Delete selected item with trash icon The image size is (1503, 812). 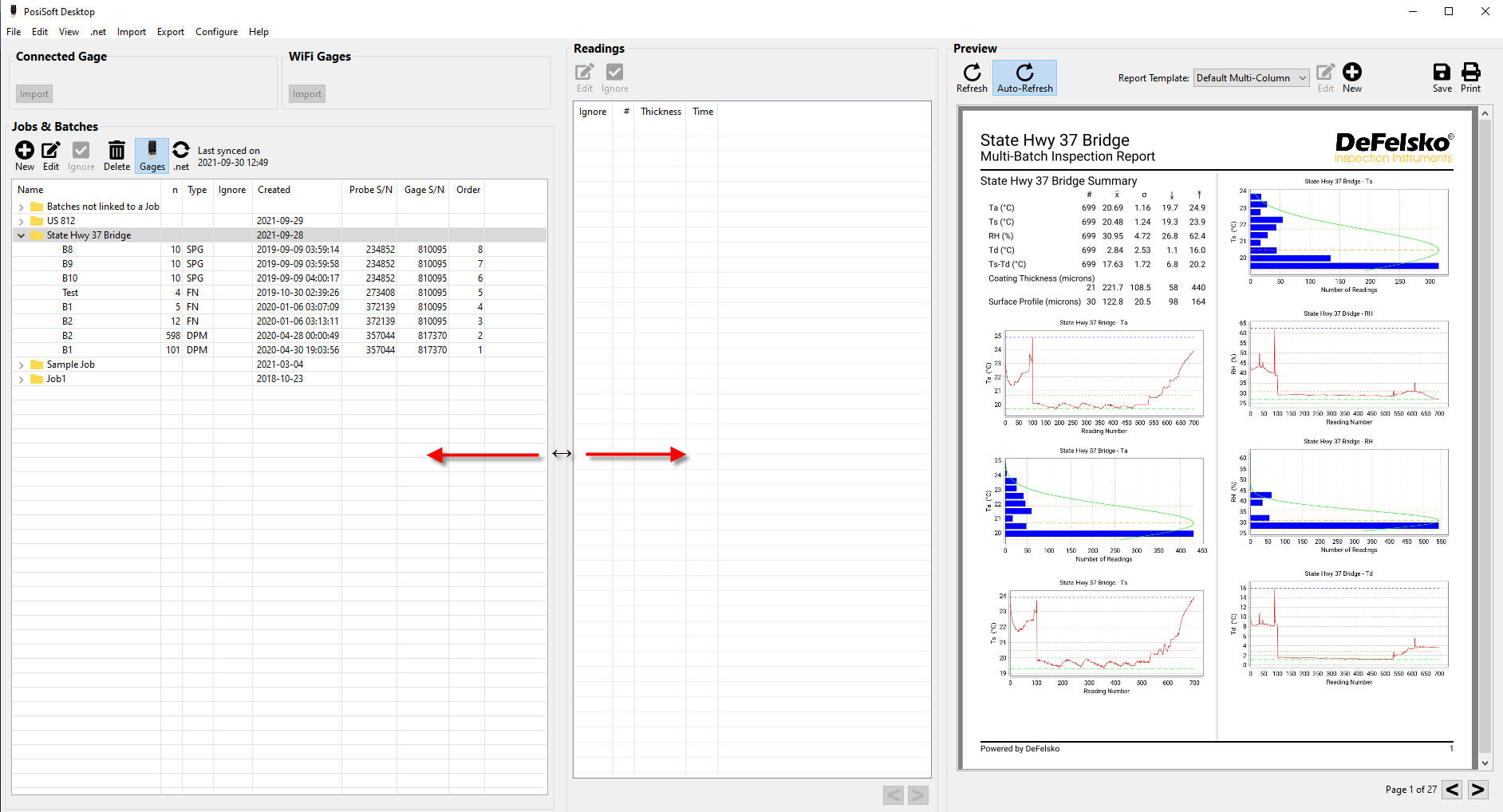pos(116,151)
